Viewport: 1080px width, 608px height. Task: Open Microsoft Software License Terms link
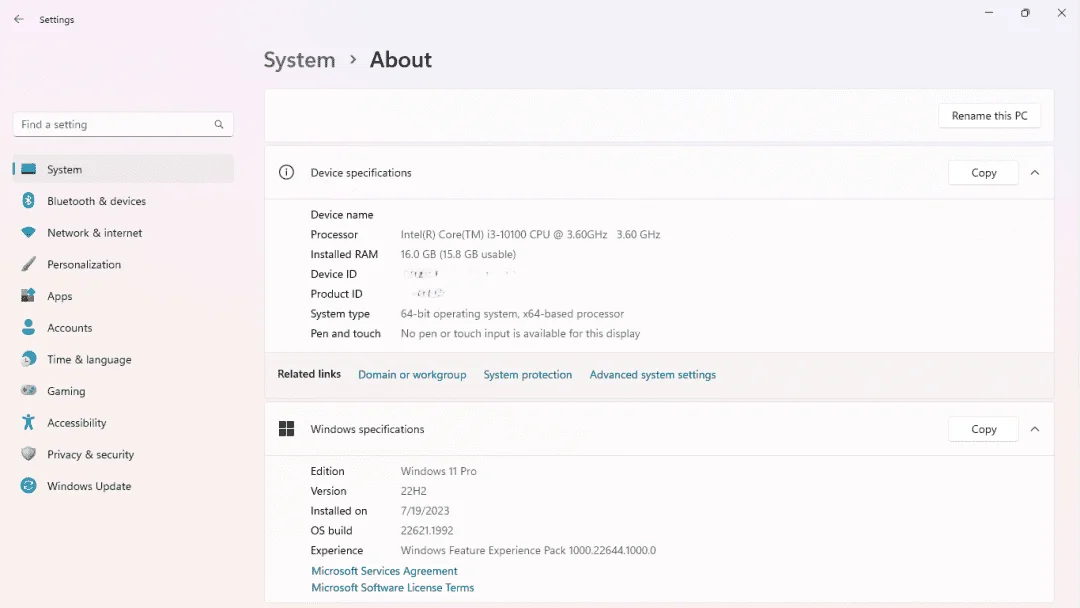point(393,587)
